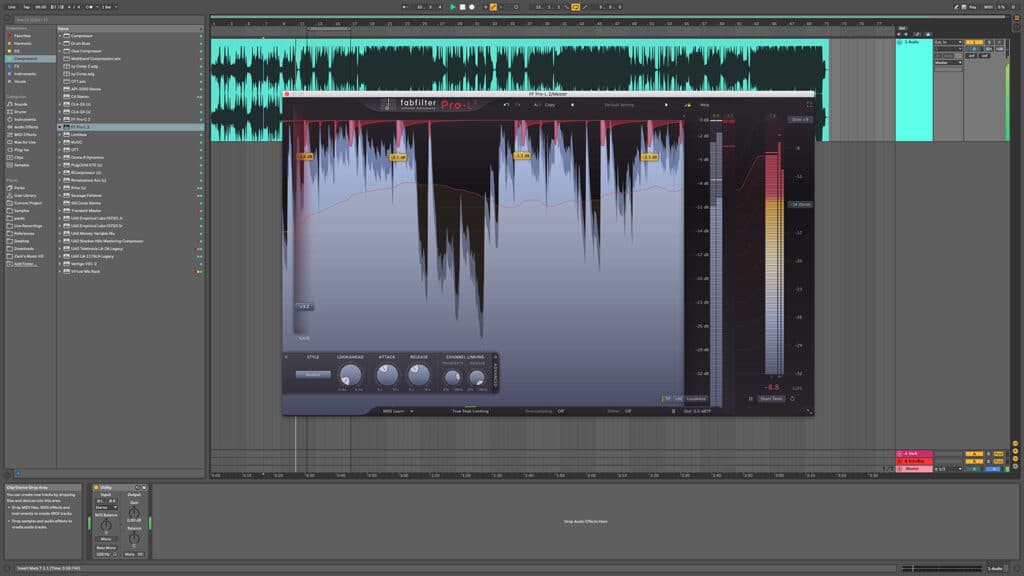The image size is (1024, 576).
Task: Click the Lookahead knob
Action: click(350, 374)
